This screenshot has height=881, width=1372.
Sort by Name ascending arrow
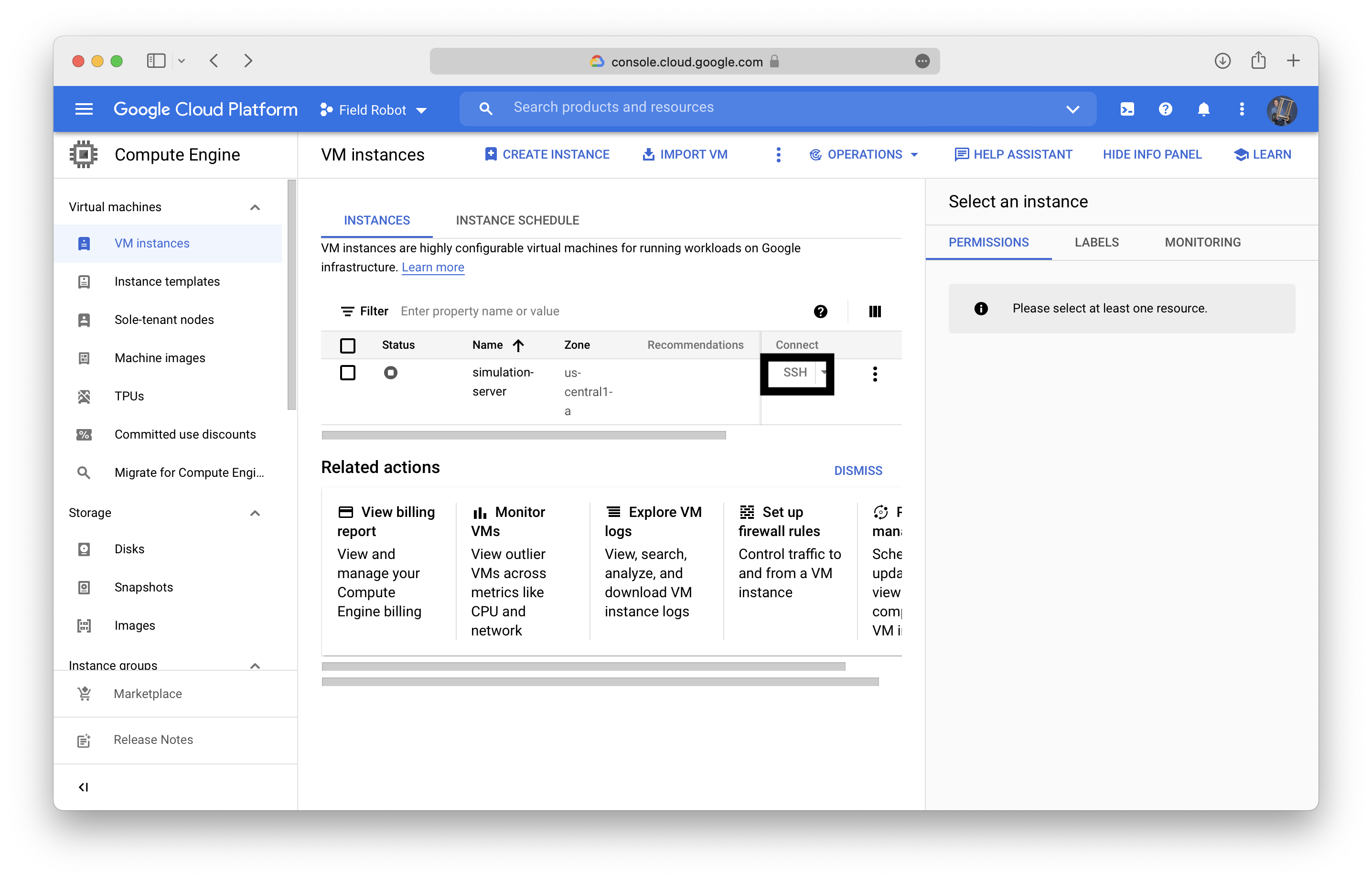pos(518,345)
